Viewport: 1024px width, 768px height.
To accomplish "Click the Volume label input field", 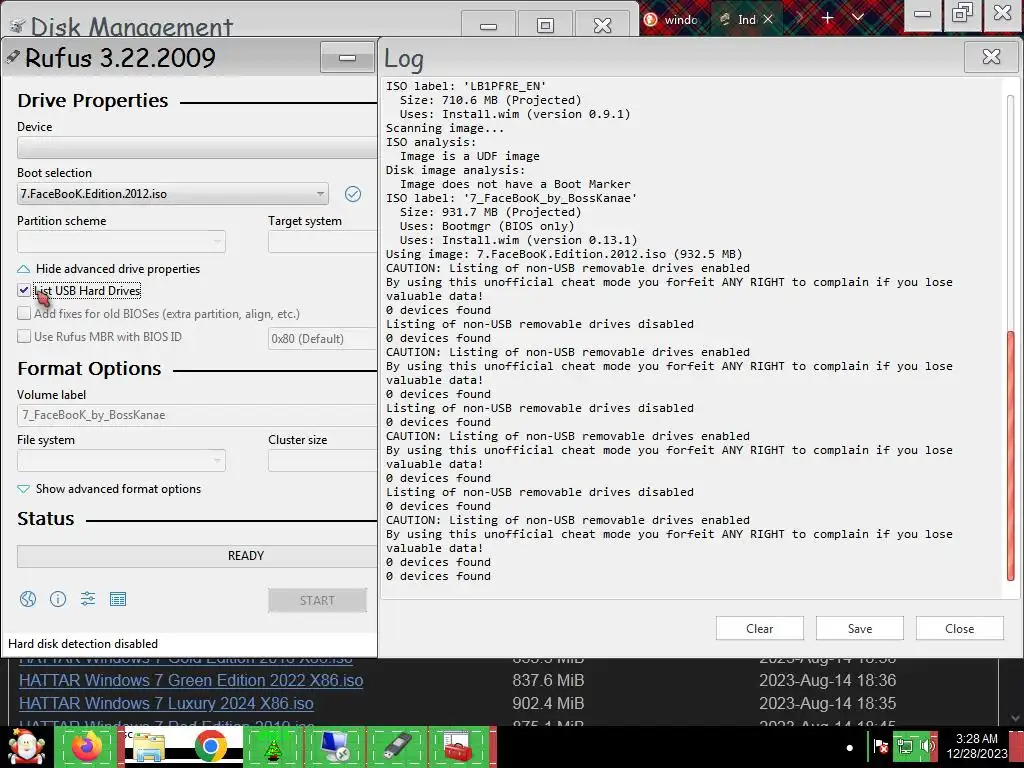I will [197, 415].
